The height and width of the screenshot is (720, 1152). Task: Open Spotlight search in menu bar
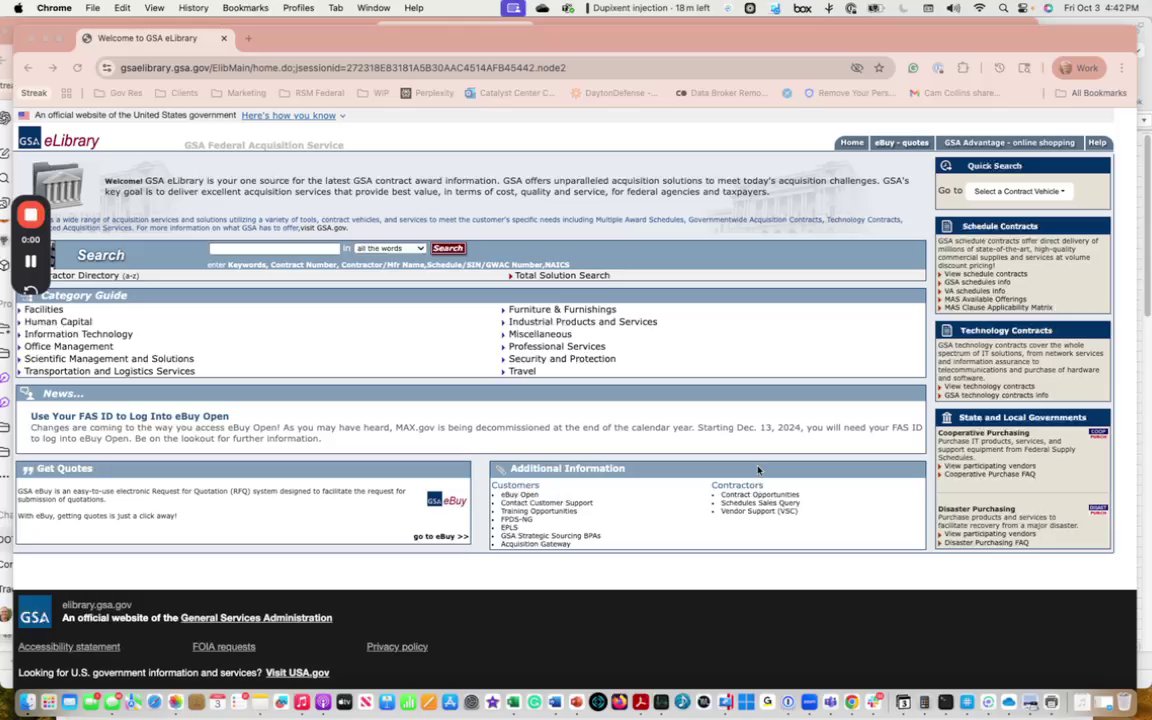1003,8
